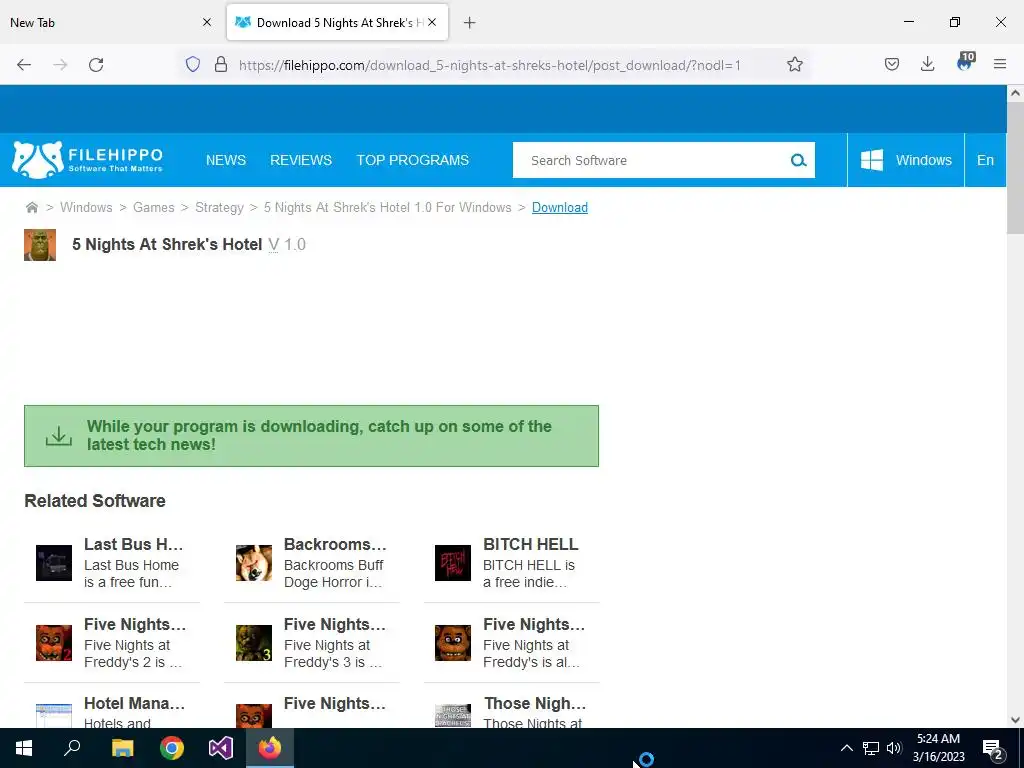Open the Last Bus Home related software

pos(133,544)
